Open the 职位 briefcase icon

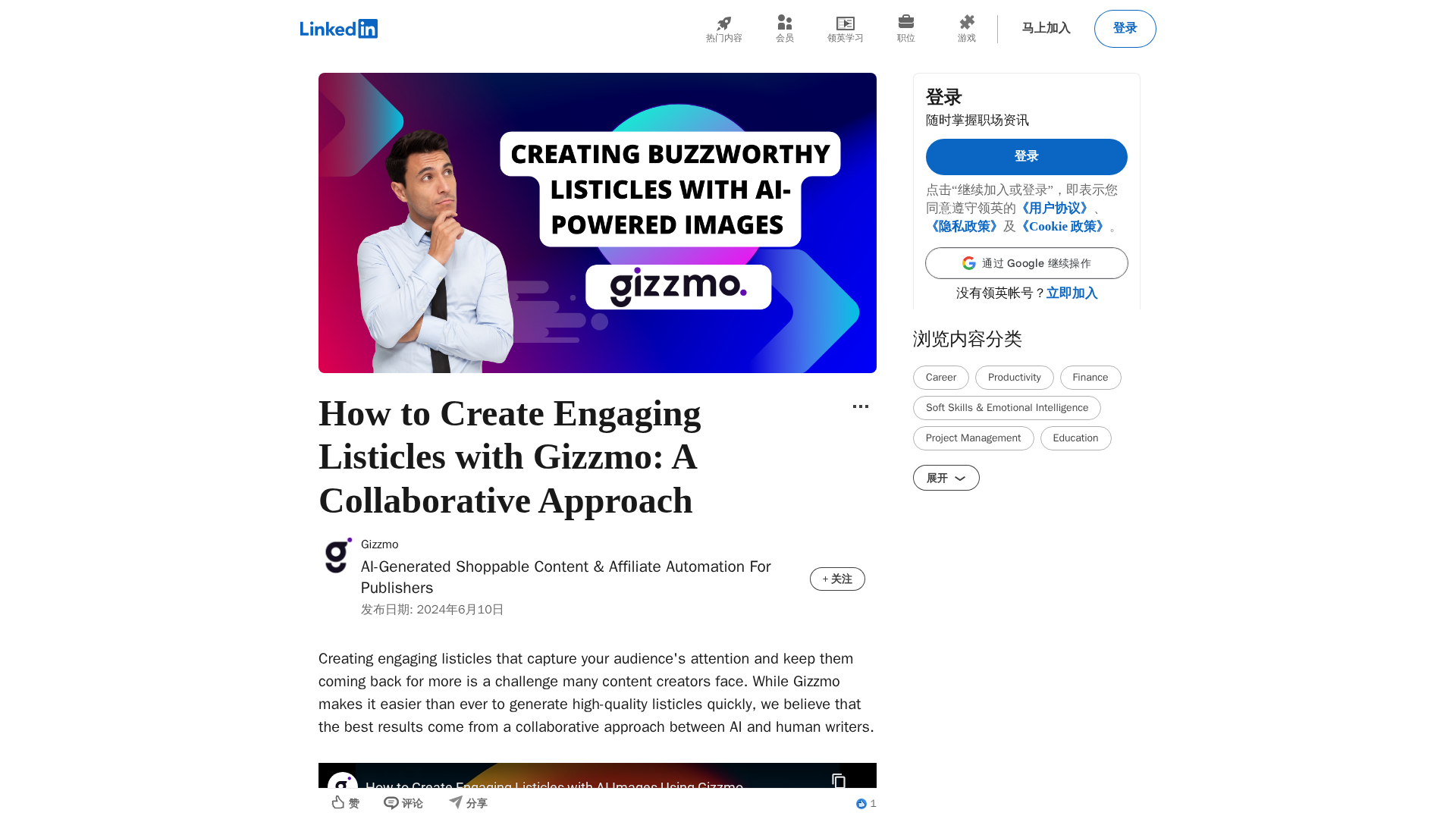[x=905, y=22]
